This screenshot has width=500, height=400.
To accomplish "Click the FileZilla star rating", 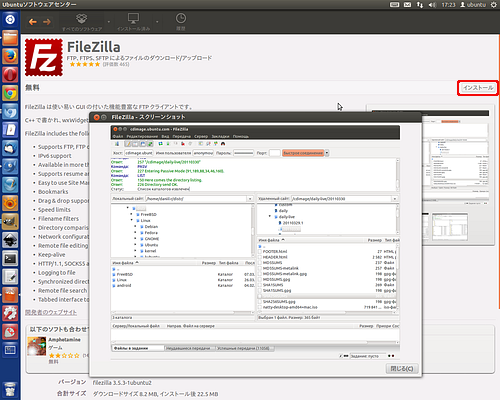I will (x=84, y=64).
